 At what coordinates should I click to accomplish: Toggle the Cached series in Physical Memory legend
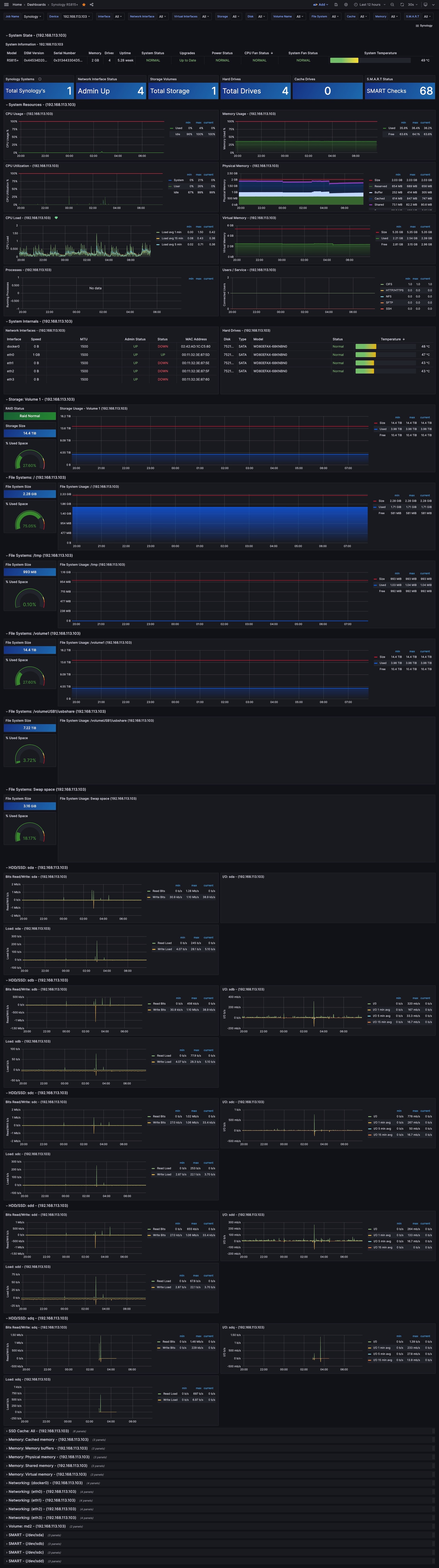point(379,198)
